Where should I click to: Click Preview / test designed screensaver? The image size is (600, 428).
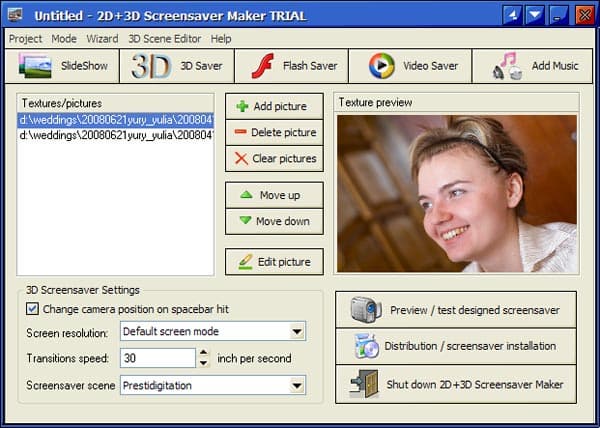pyautogui.click(x=456, y=309)
